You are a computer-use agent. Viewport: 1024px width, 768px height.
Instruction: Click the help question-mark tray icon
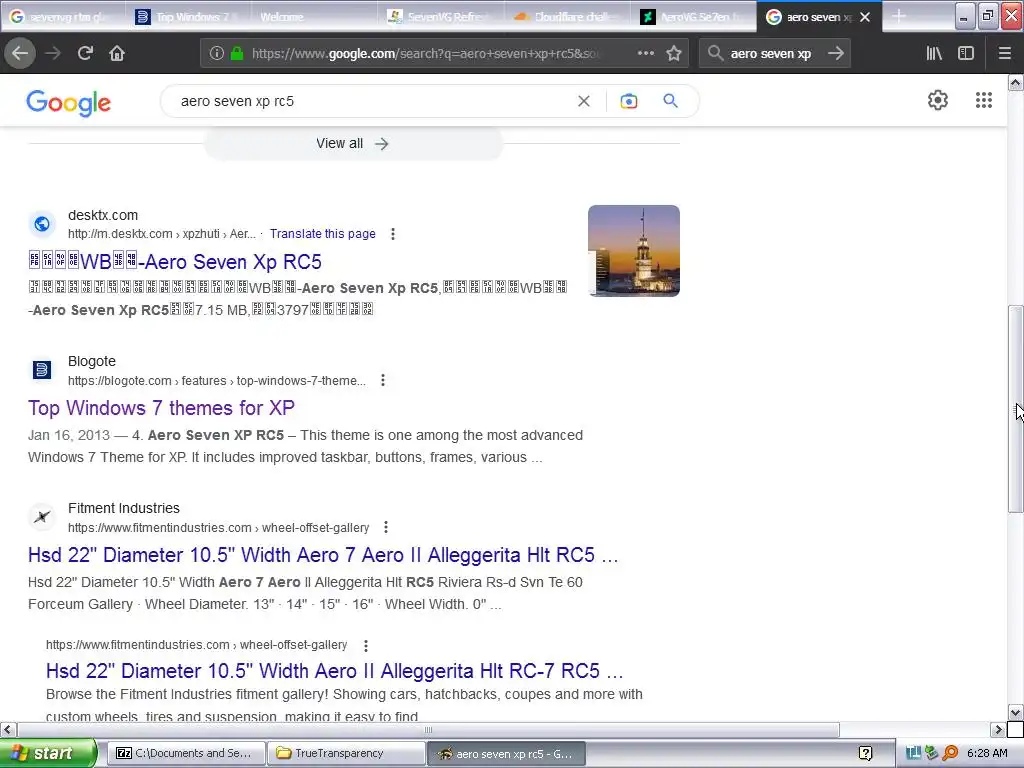(x=865, y=754)
